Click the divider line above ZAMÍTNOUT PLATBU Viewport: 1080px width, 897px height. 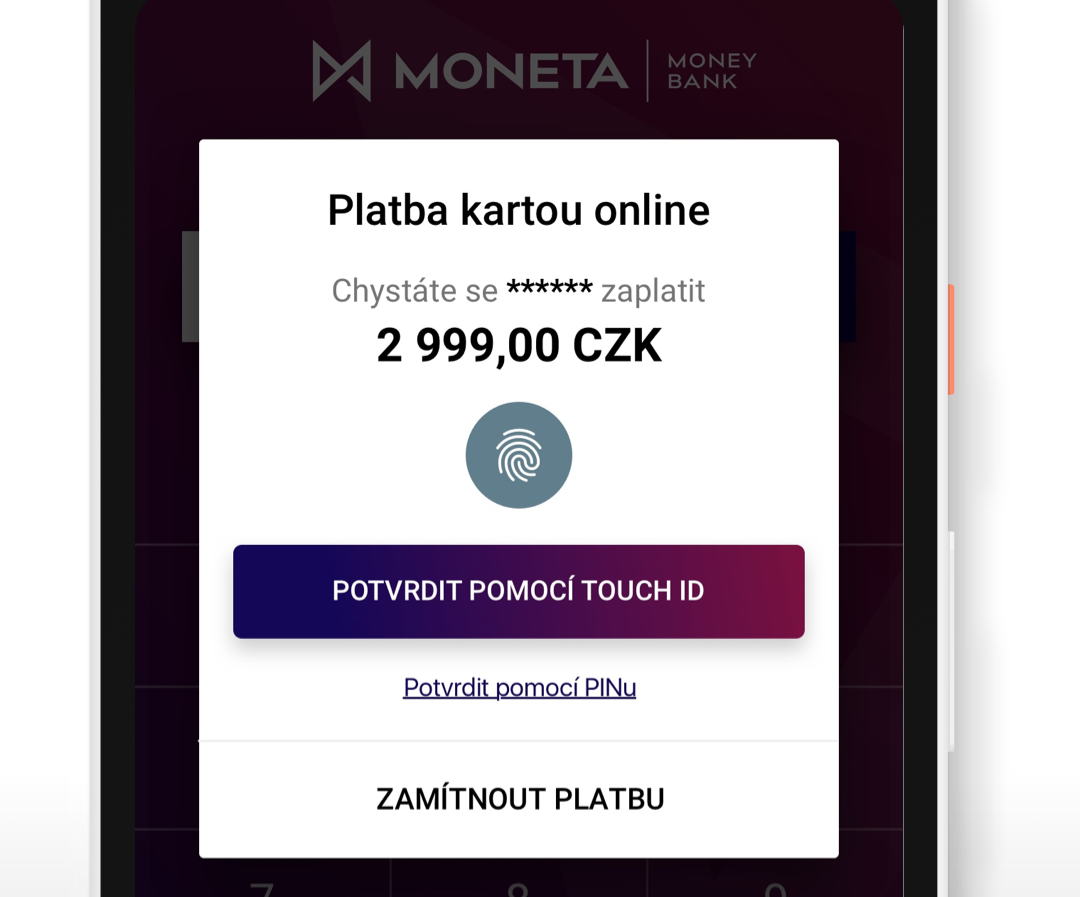519,741
